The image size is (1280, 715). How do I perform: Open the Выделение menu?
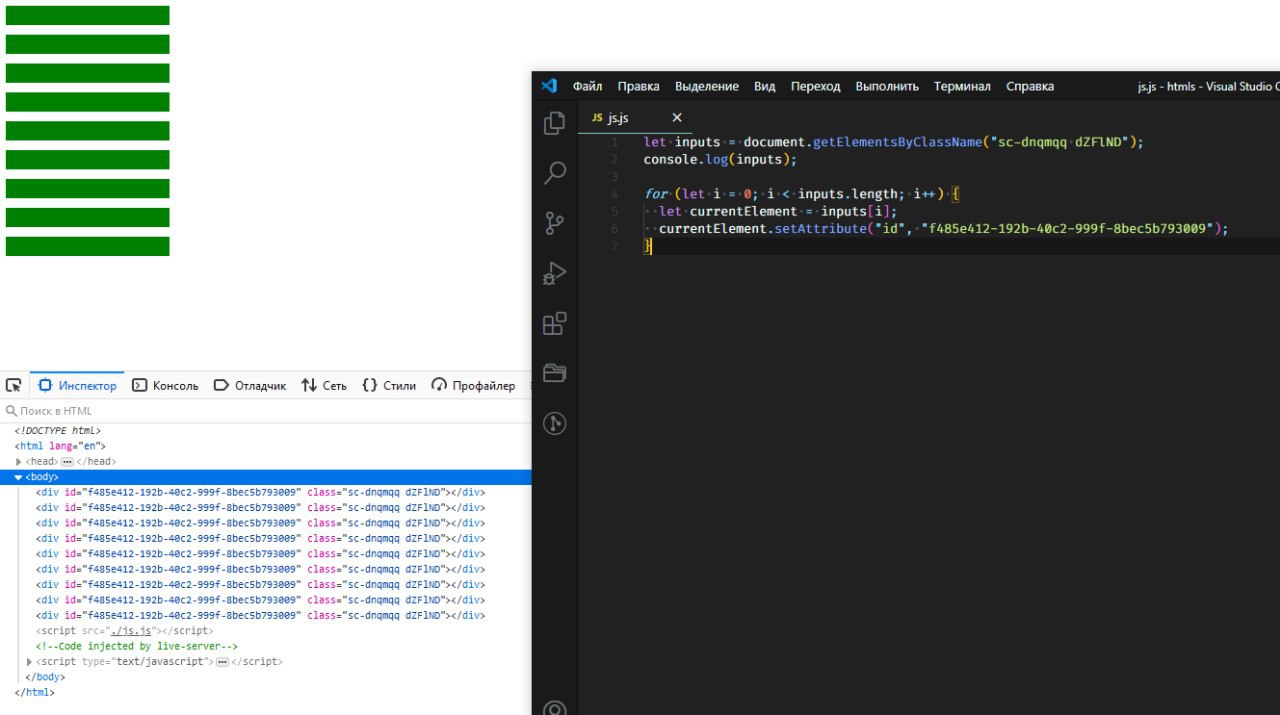click(x=707, y=86)
